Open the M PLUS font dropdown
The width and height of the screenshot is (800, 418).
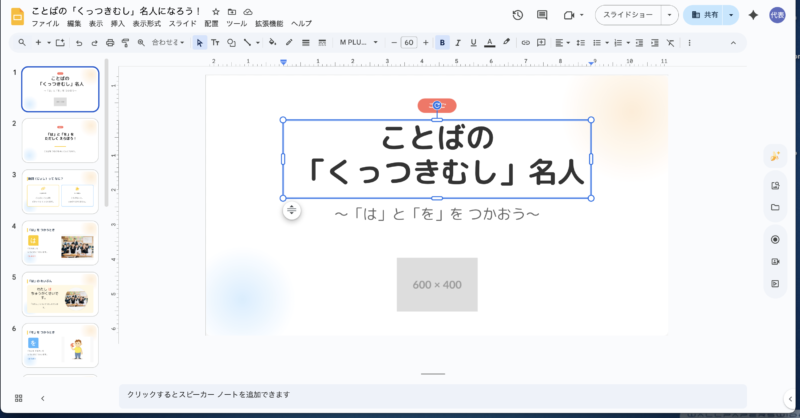point(359,43)
